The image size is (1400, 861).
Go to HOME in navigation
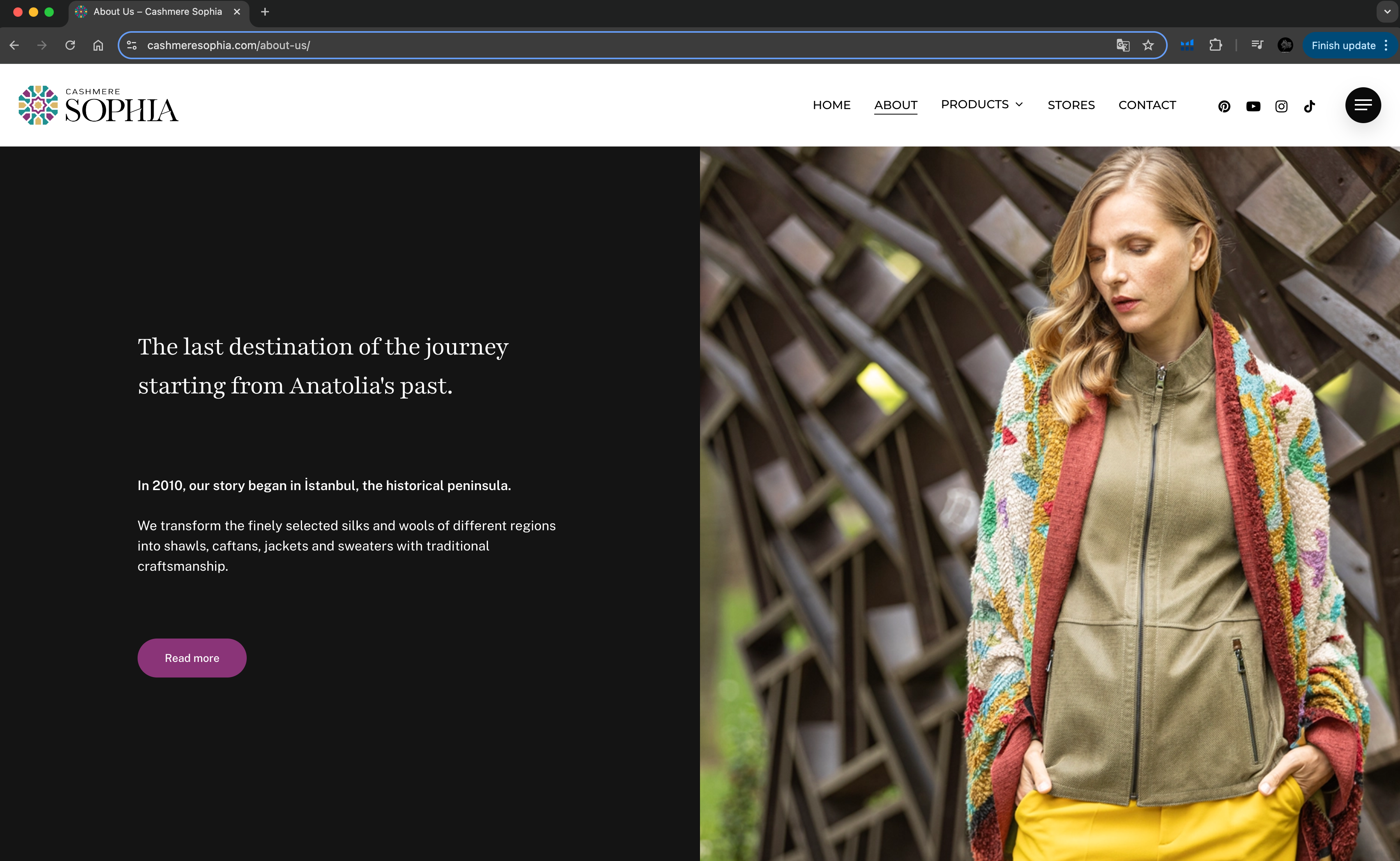point(832,105)
